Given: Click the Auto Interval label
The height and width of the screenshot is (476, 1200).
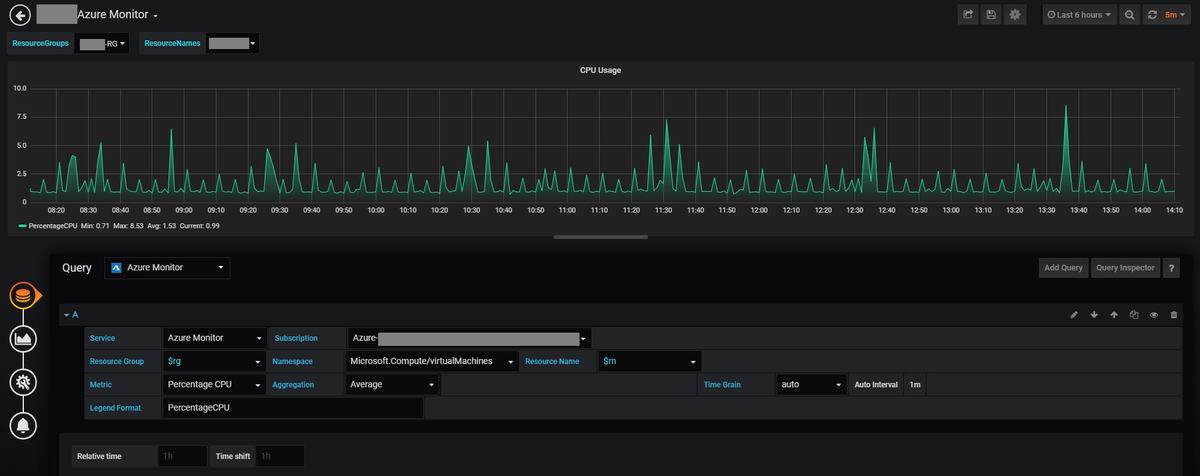Looking at the screenshot, I should point(876,383).
